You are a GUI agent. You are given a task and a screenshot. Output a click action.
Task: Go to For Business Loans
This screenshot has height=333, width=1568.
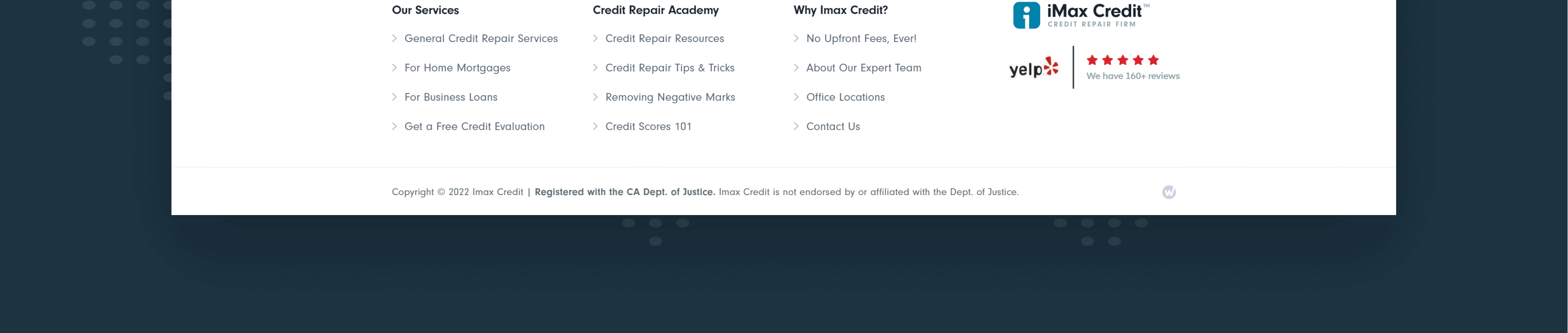(x=450, y=98)
